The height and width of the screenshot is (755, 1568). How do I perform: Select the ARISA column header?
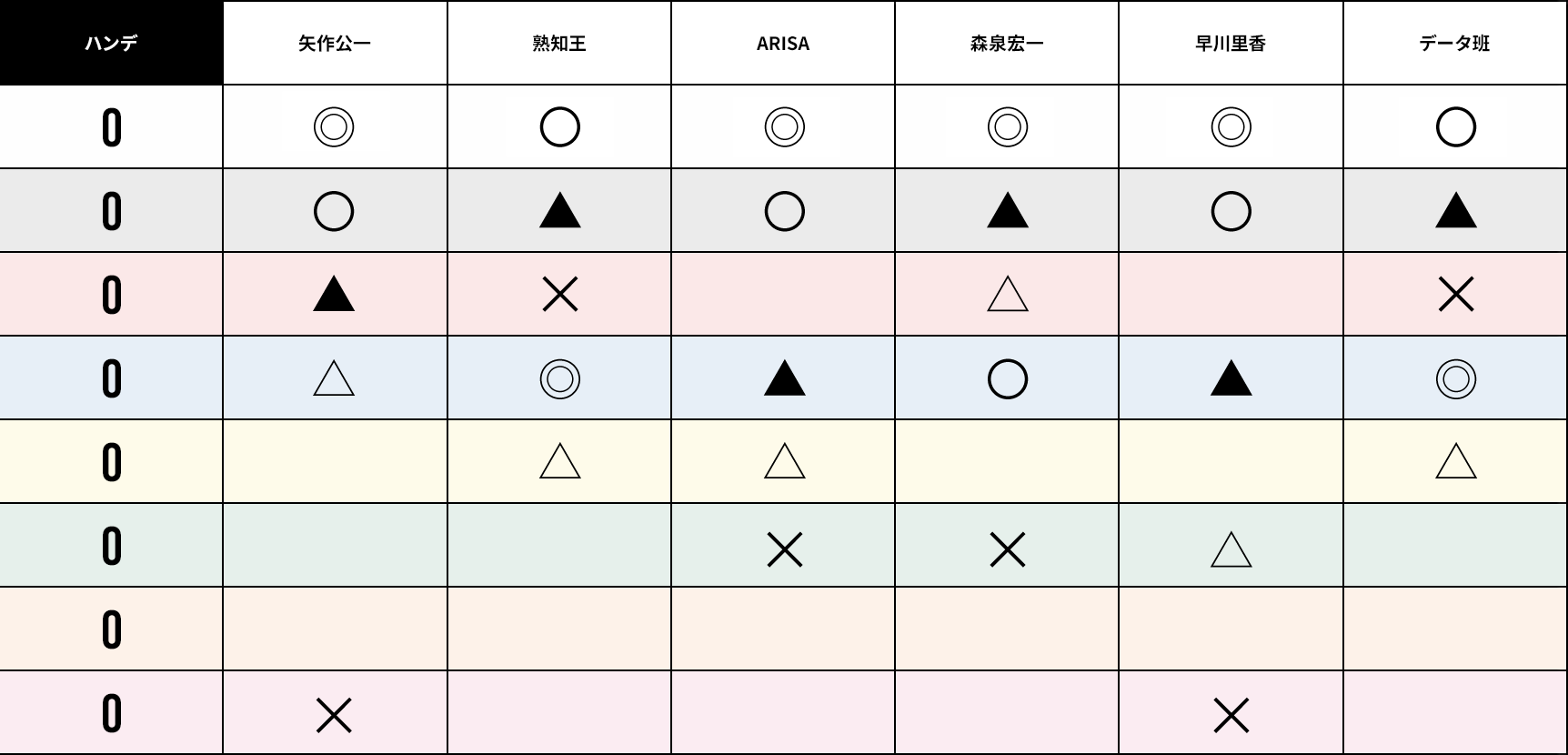[x=783, y=43]
